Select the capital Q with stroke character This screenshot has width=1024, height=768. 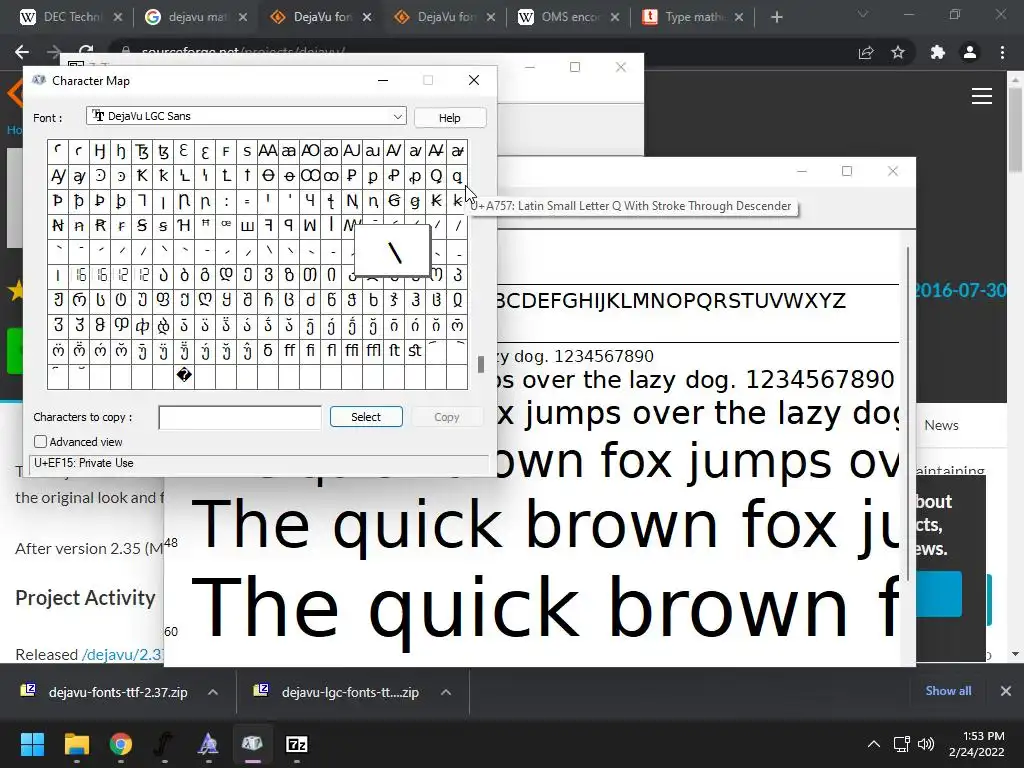pos(436,176)
